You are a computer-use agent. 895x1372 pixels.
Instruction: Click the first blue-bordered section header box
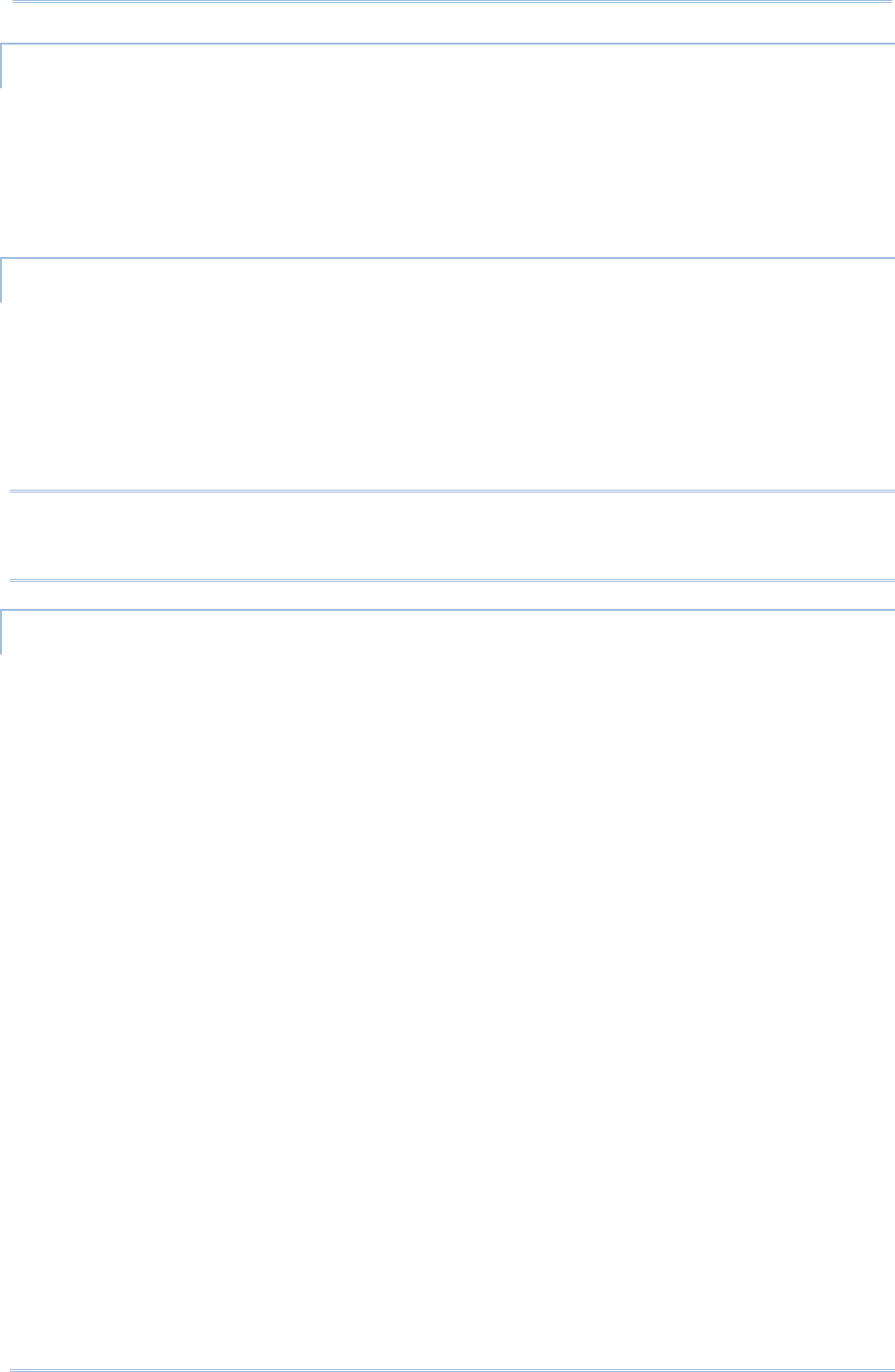[447, 65]
